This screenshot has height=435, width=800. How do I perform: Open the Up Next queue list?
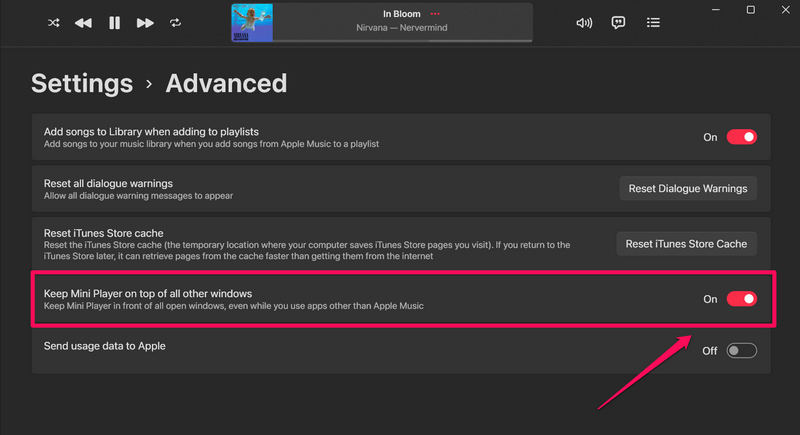pos(653,22)
